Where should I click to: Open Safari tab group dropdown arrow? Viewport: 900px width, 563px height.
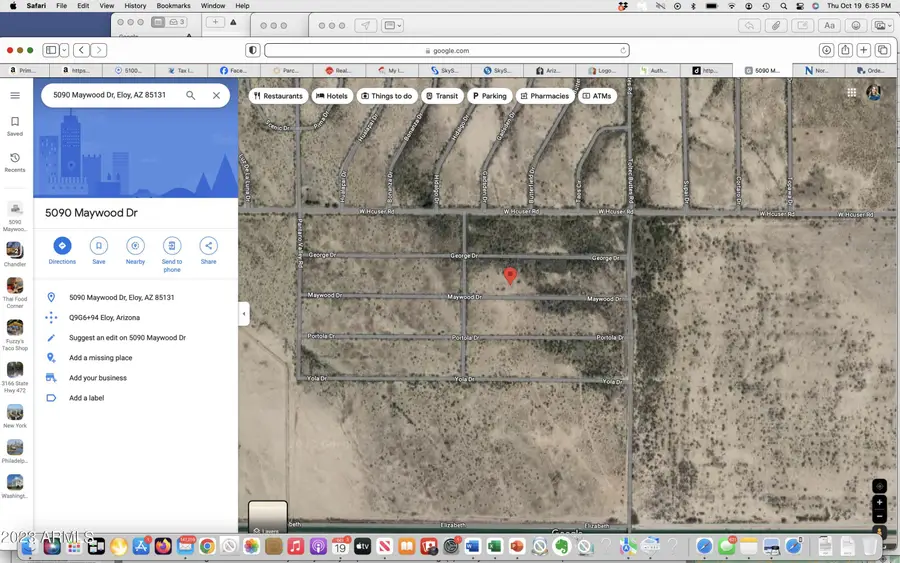pyautogui.click(x=64, y=50)
